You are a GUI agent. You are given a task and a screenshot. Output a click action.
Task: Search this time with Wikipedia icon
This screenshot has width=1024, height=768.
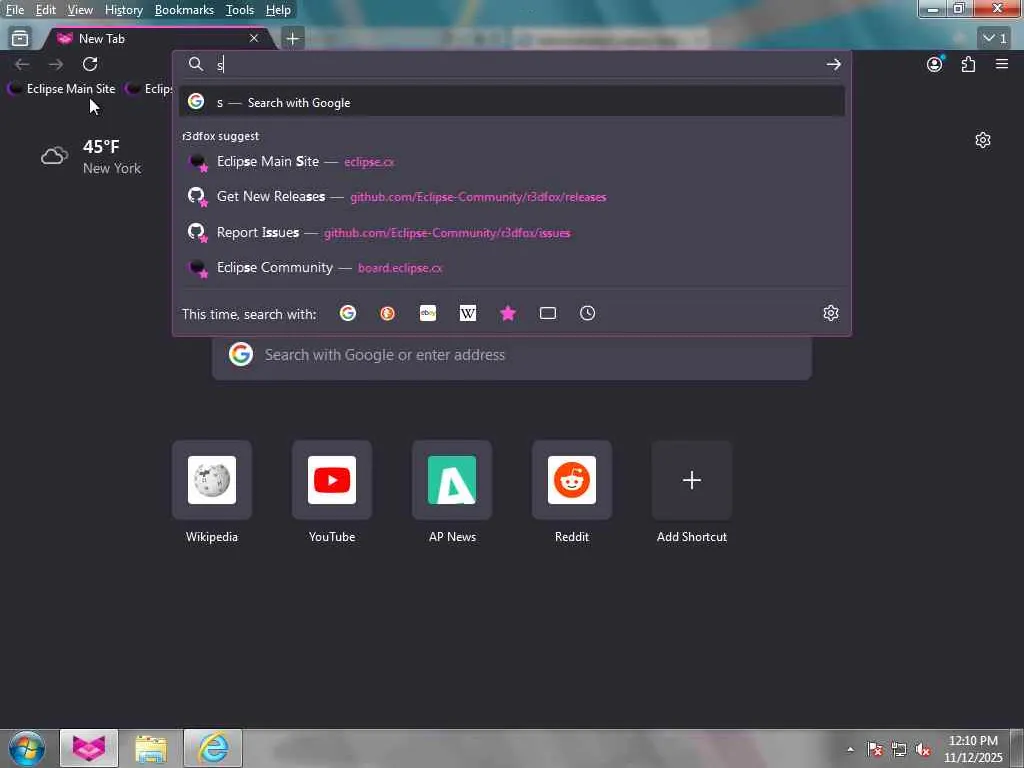coord(468,313)
